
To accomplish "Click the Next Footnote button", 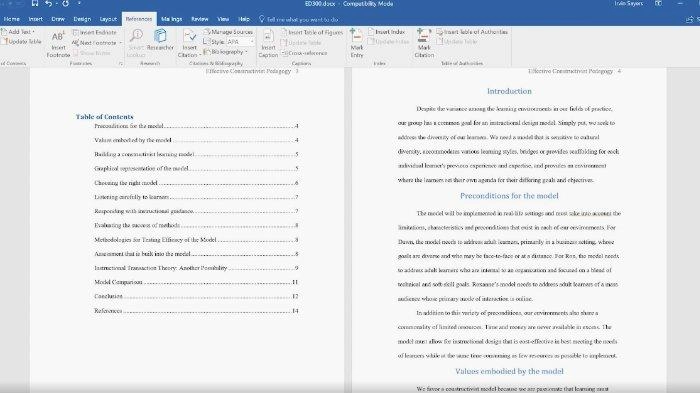I will 94,43.
